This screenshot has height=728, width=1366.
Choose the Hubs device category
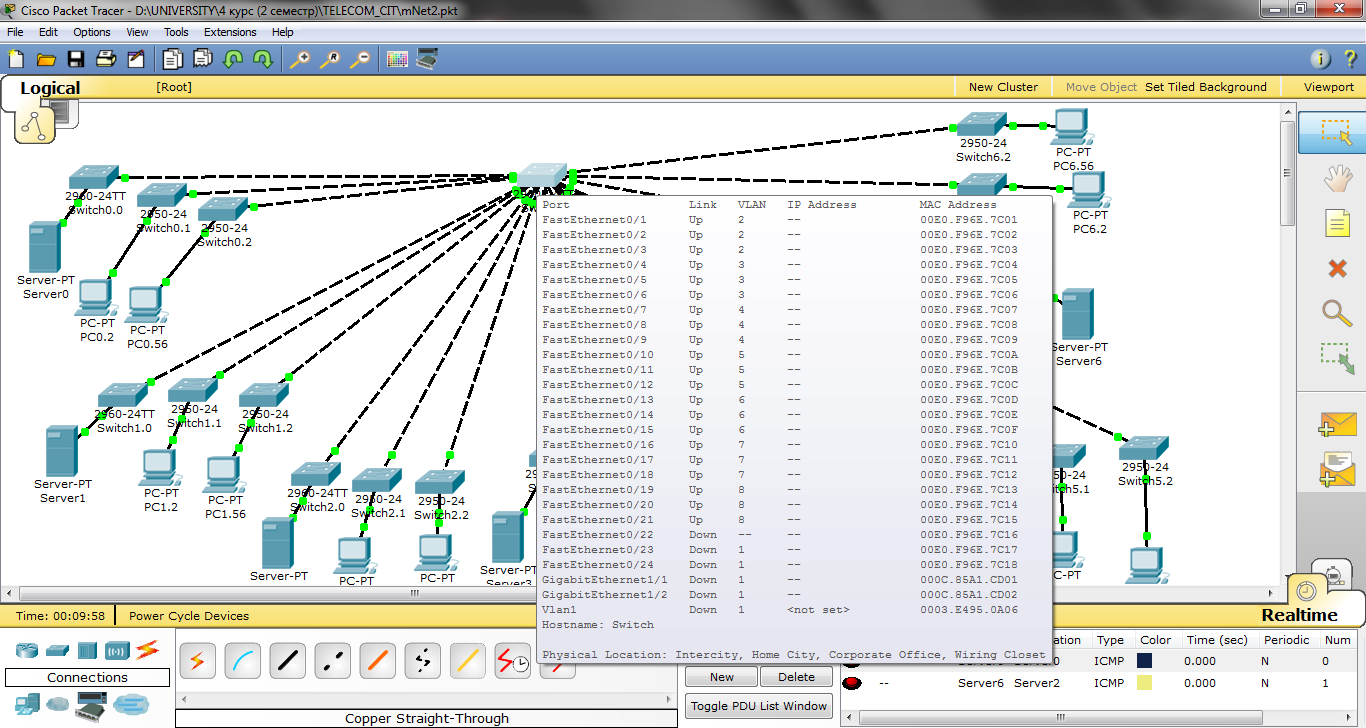(x=87, y=650)
